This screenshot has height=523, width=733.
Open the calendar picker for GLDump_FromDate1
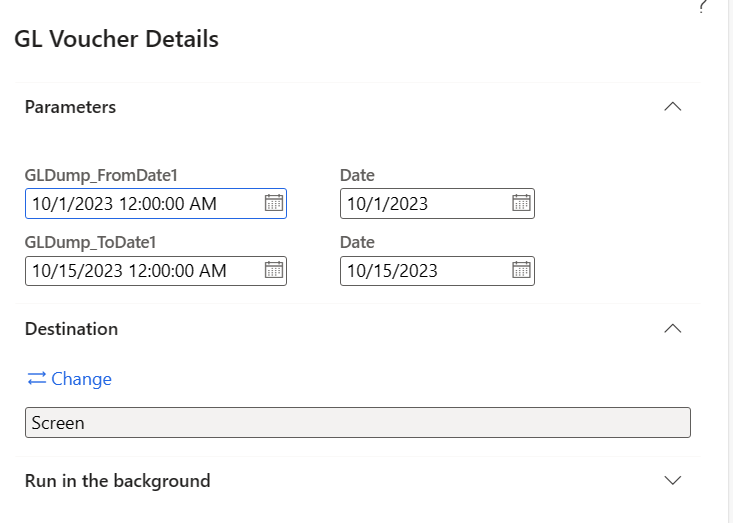point(273,203)
